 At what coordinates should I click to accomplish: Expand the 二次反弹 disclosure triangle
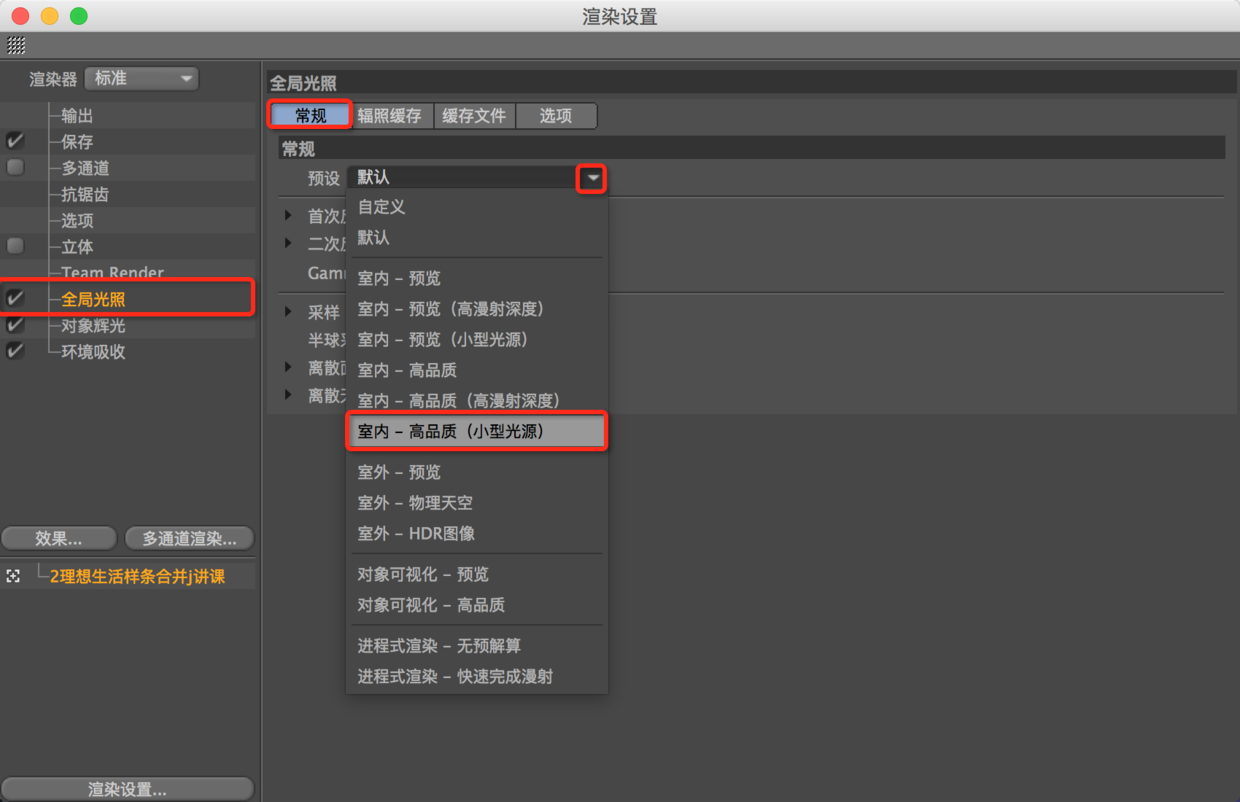coord(289,243)
